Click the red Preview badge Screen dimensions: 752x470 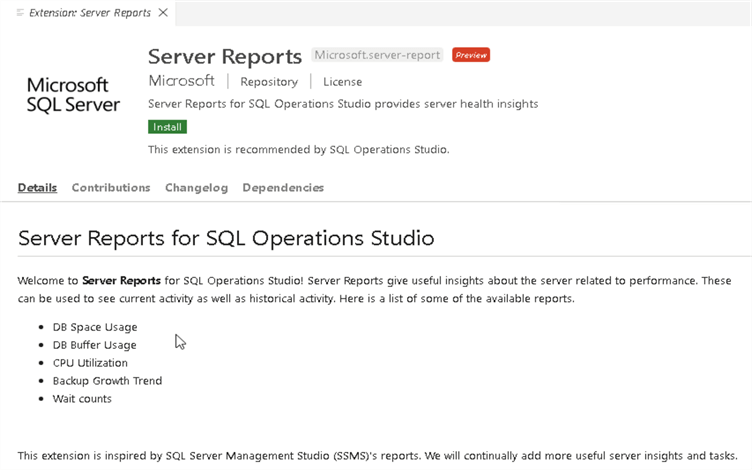(x=470, y=55)
